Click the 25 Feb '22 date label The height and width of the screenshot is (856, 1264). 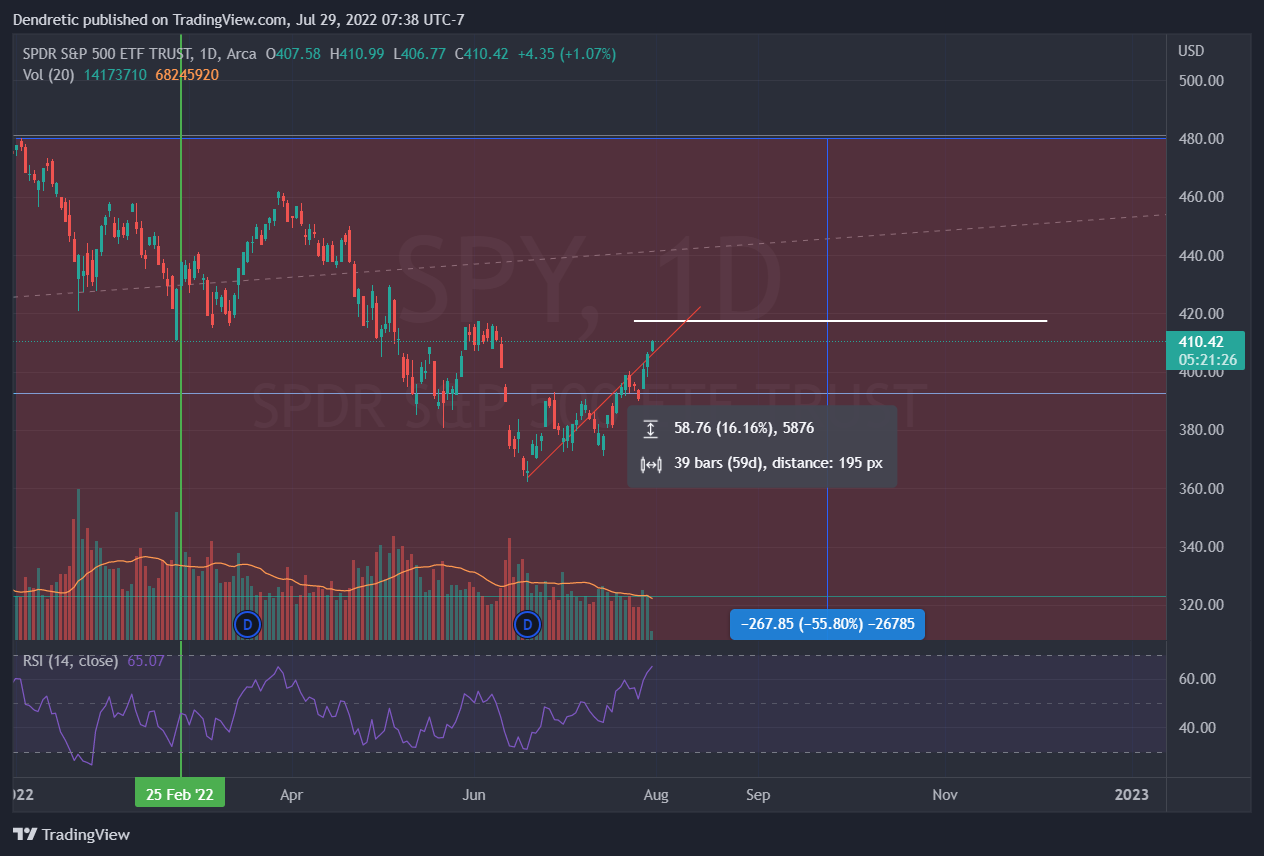pos(180,794)
